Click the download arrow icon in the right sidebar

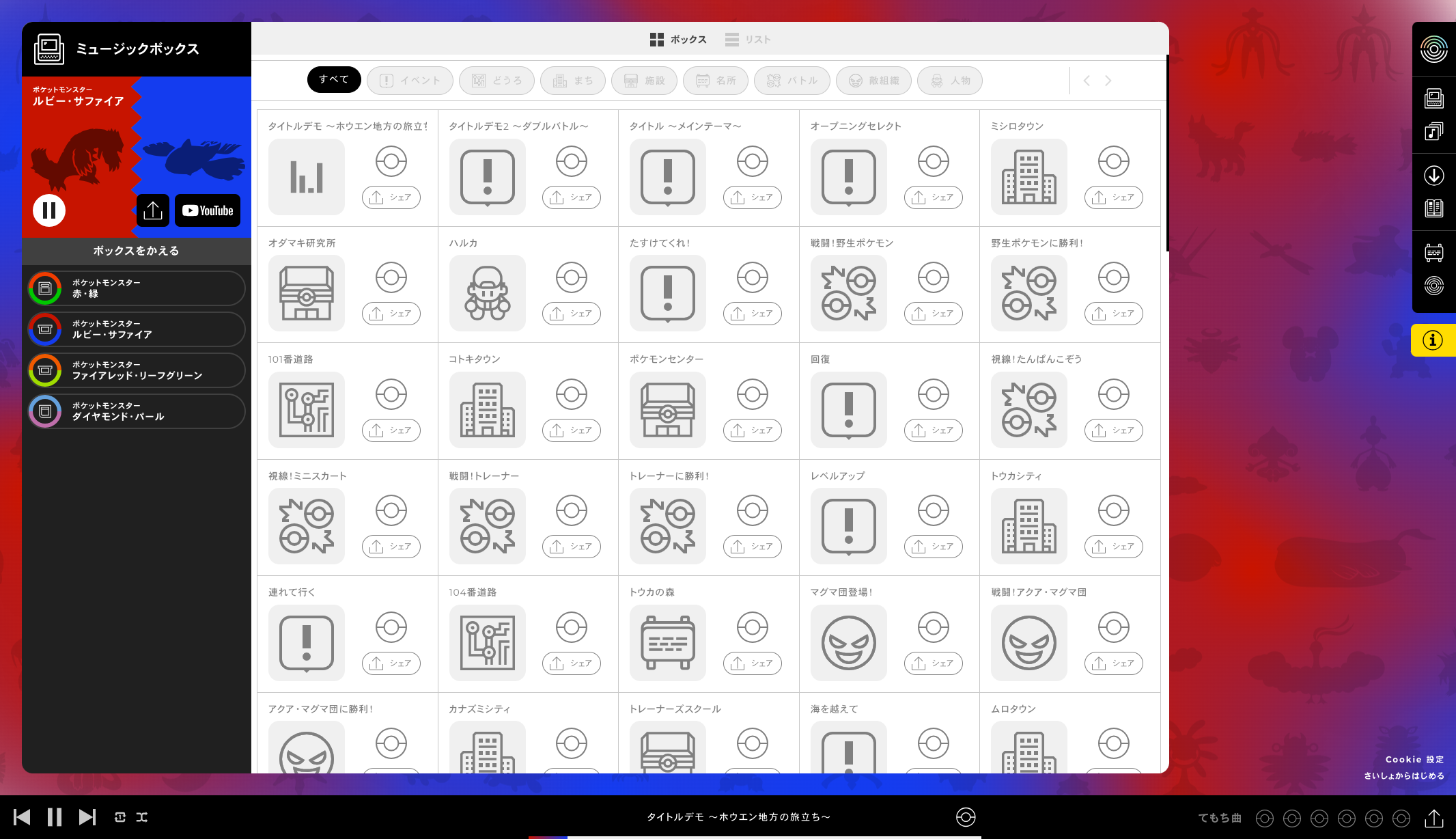click(1433, 176)
